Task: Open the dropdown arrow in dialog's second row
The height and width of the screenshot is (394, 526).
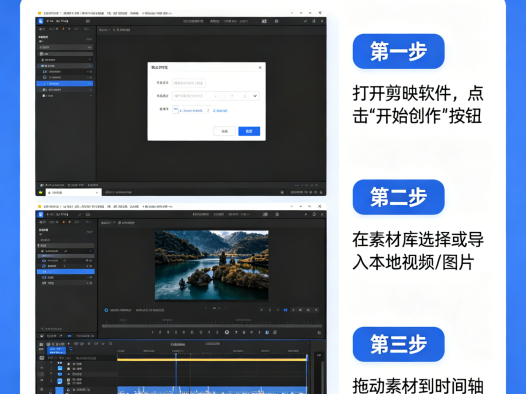Action: click(255, 96)
